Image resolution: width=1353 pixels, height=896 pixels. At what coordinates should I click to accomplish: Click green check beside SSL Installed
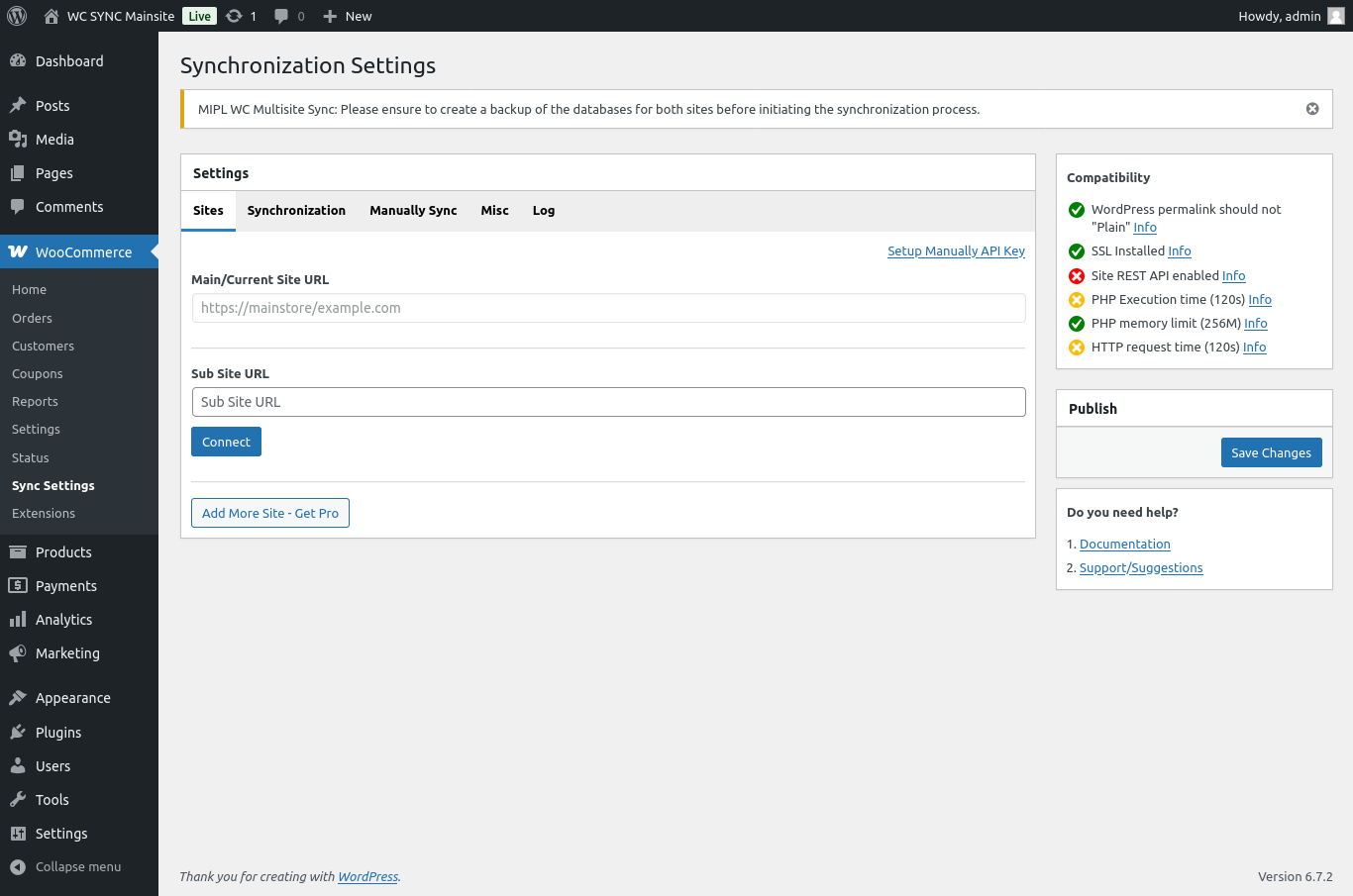tap(1077, 251)
